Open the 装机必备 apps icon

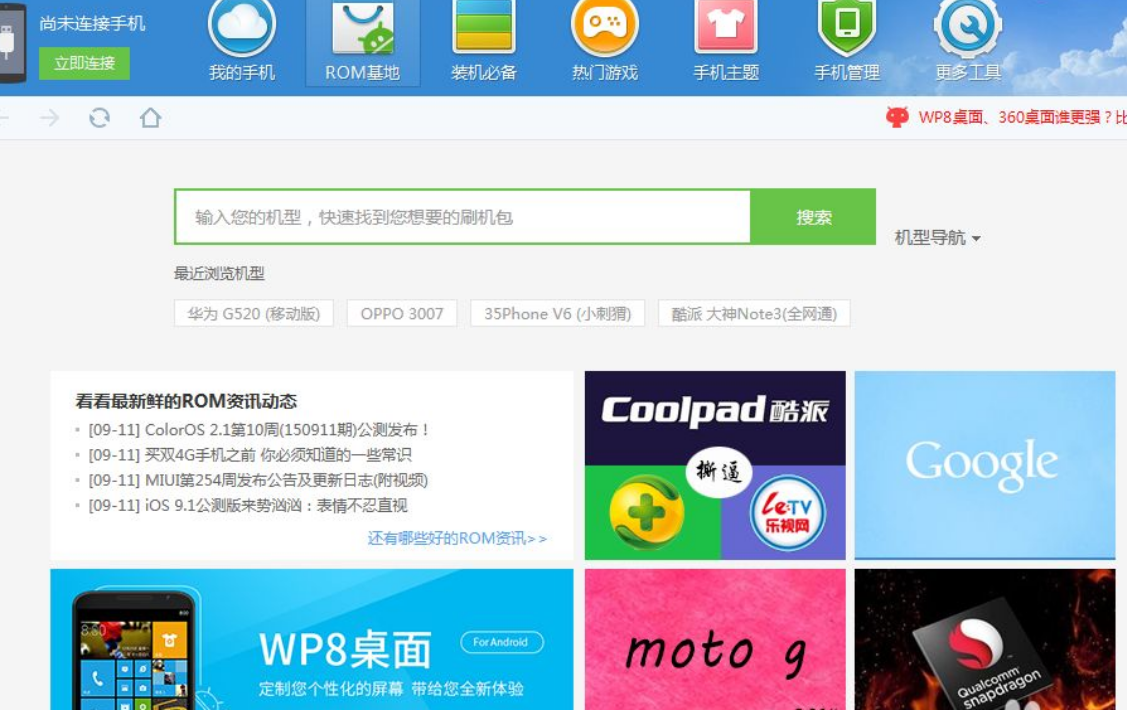pyautogui.click(x=484, y=30)
